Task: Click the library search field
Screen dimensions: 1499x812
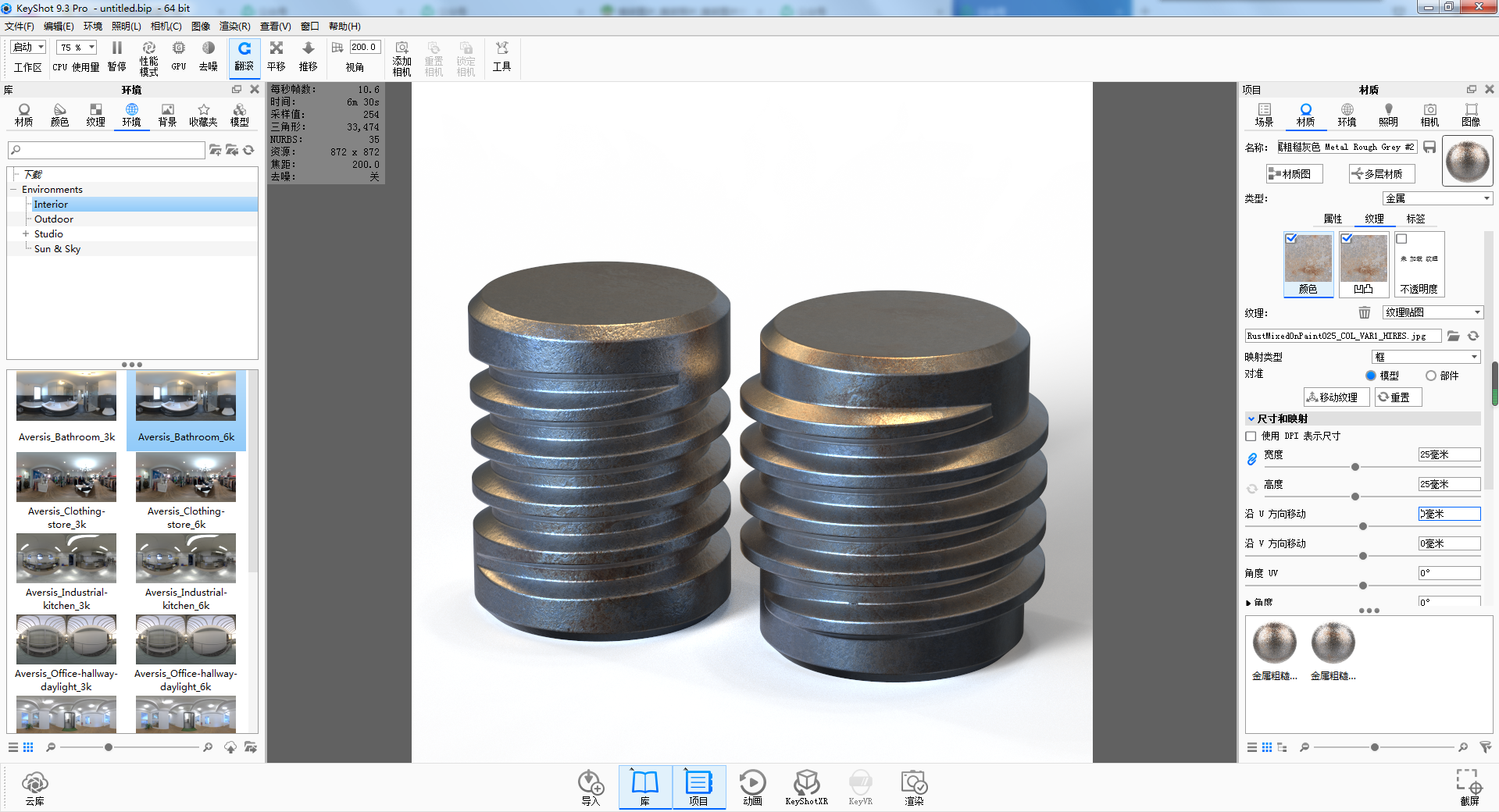Action: point(106,150)
